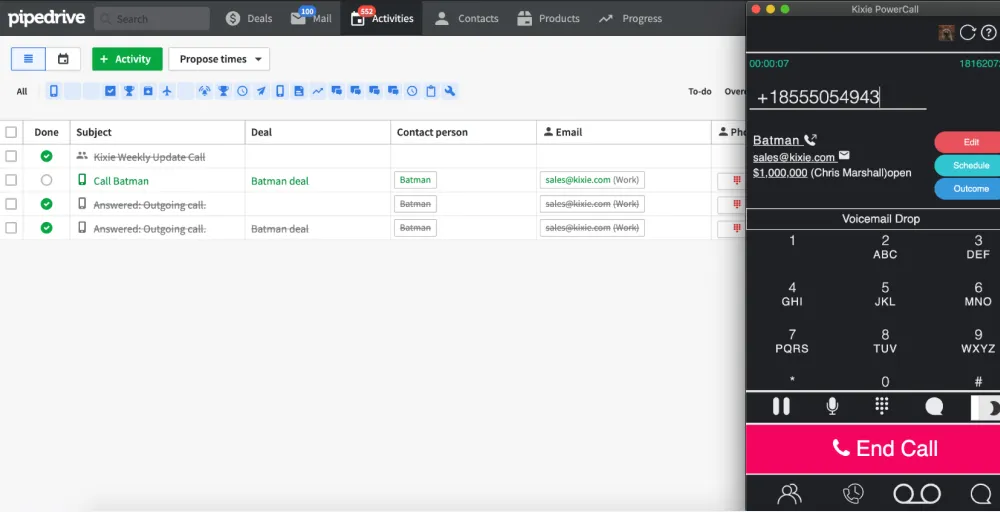Click phone number field in Kixie

(x=837, y=98)
